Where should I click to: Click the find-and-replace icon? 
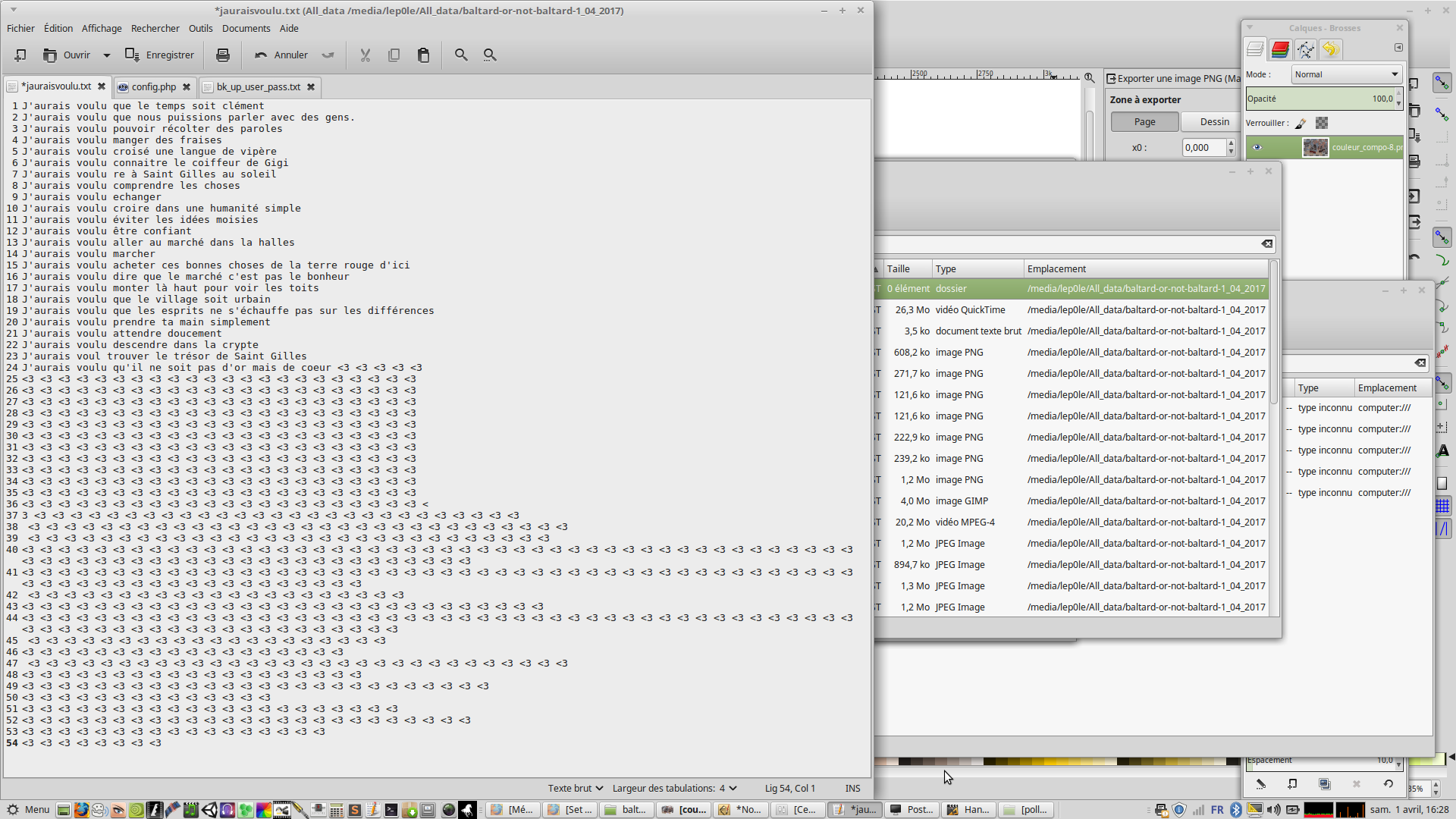click(490, 55)
